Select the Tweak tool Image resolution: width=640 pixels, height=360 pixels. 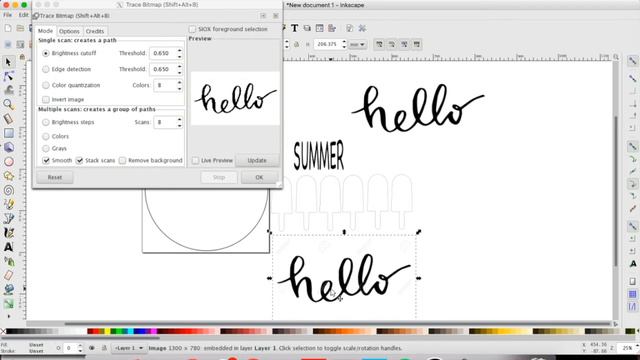pos(8,90)
